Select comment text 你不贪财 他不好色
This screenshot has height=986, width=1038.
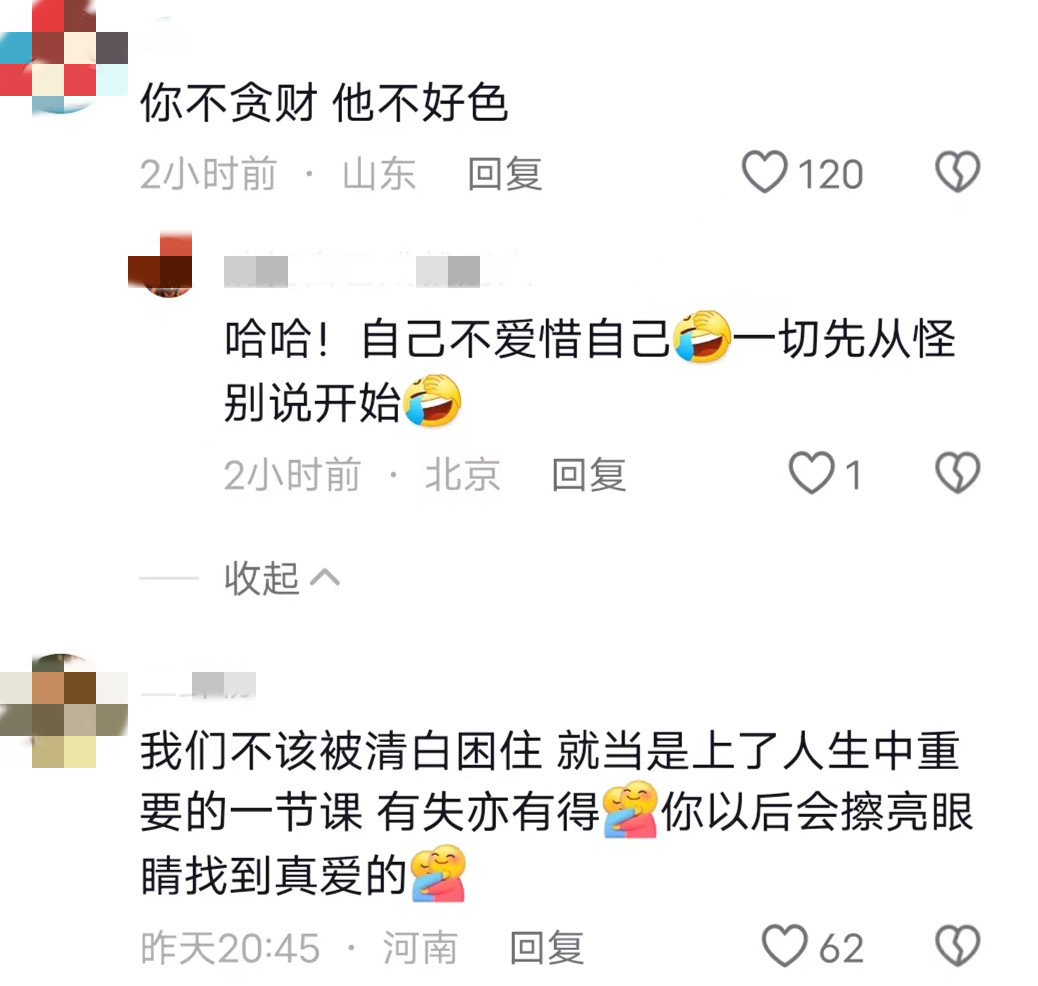click(x=324, y=103)
